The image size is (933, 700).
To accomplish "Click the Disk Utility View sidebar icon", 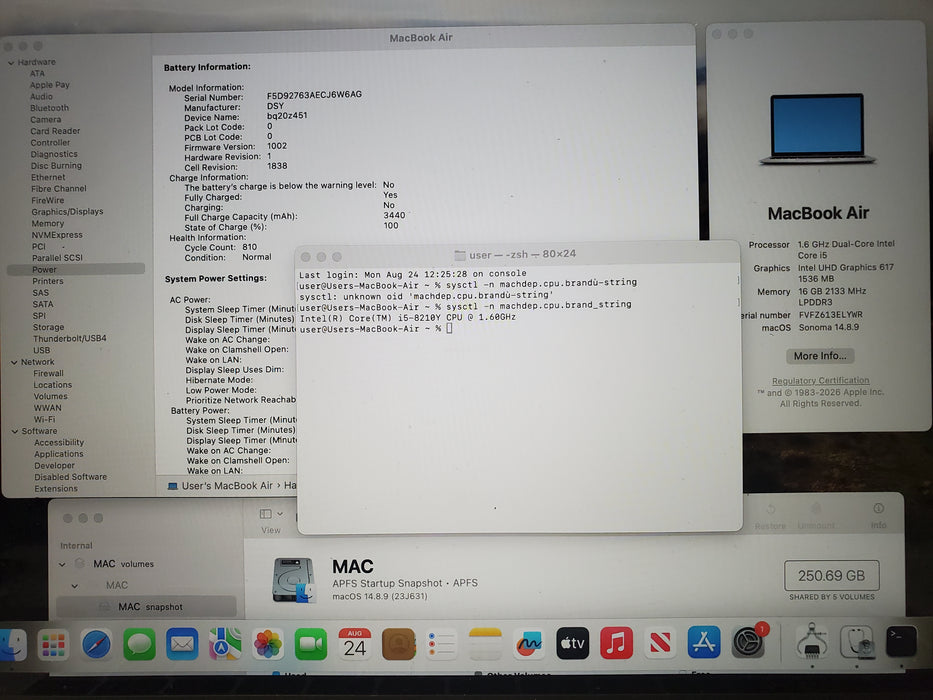I will coord(265,514).
